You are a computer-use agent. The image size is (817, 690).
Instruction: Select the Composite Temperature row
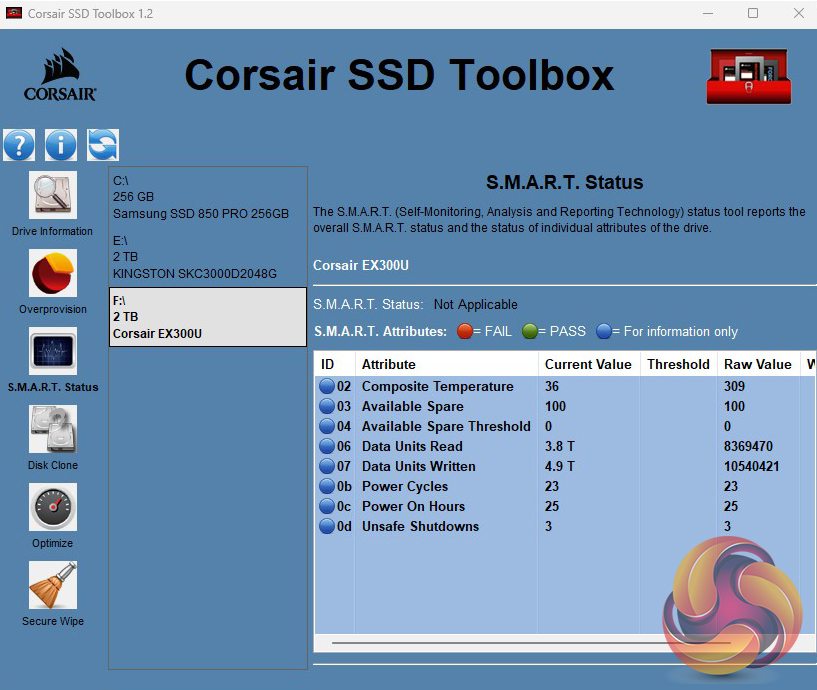[437, 386]
